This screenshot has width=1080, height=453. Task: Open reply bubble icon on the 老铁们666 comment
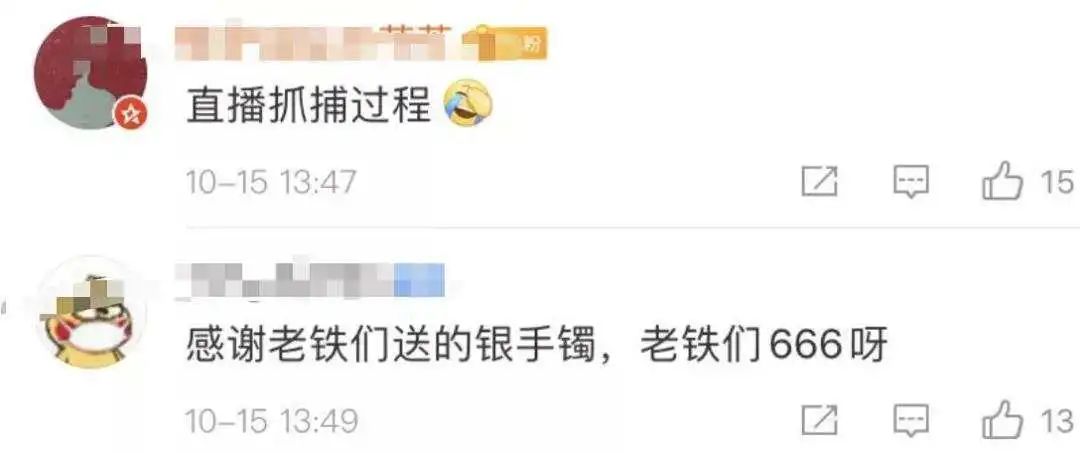tap(911, 420)
